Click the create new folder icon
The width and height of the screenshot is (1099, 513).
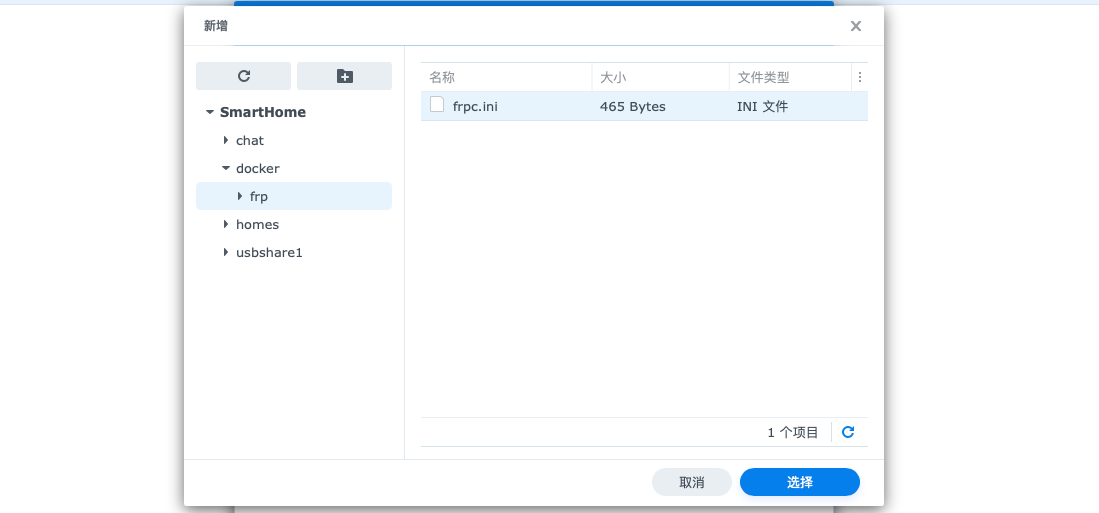344,76
